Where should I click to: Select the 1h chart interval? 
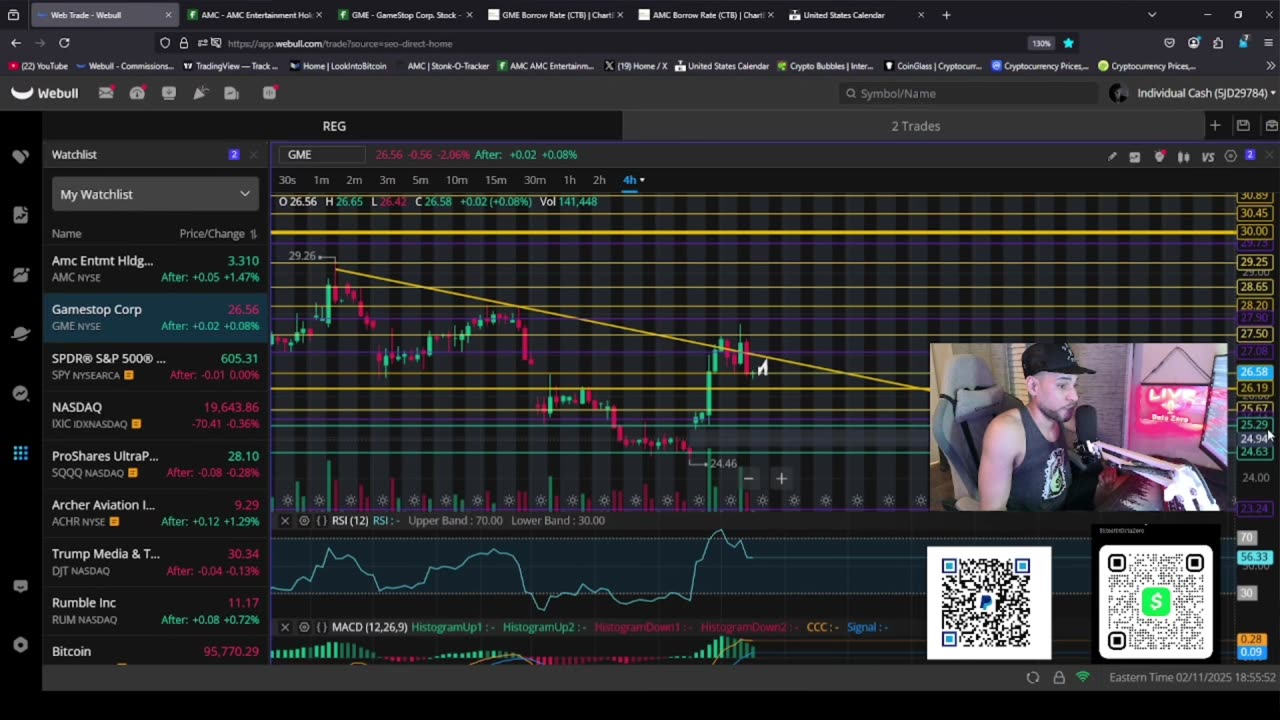[569, 180]
